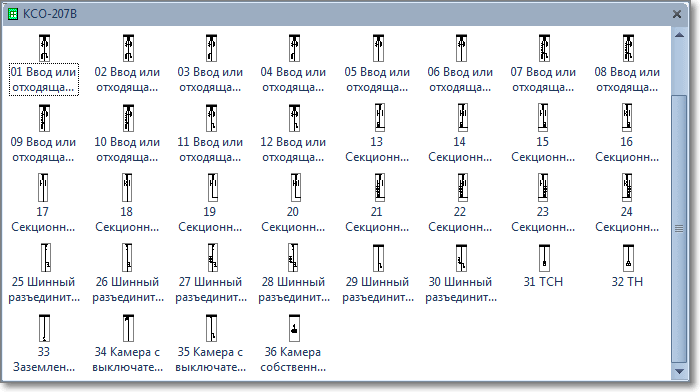Select the 13 Секционн scheme icon
Viewport: 700px width, 392px height.
click(x=379, y=117)
